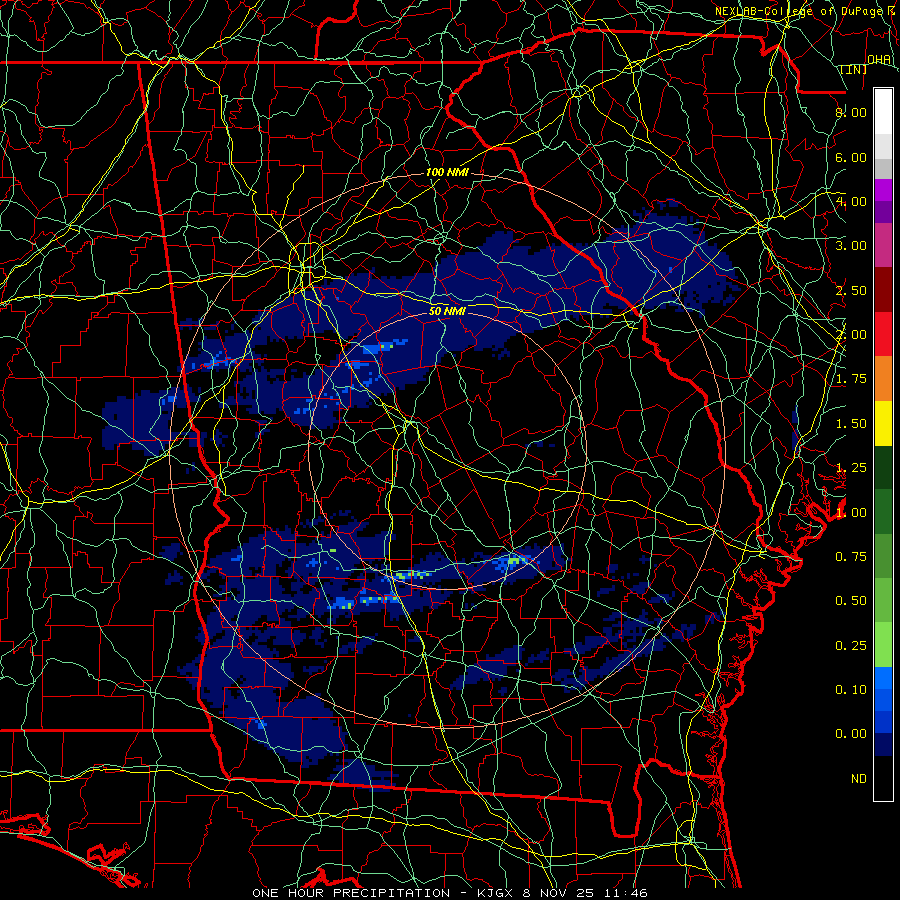
Task: Select the white legend swatch at the top
Action: click(x=883, y=111)
